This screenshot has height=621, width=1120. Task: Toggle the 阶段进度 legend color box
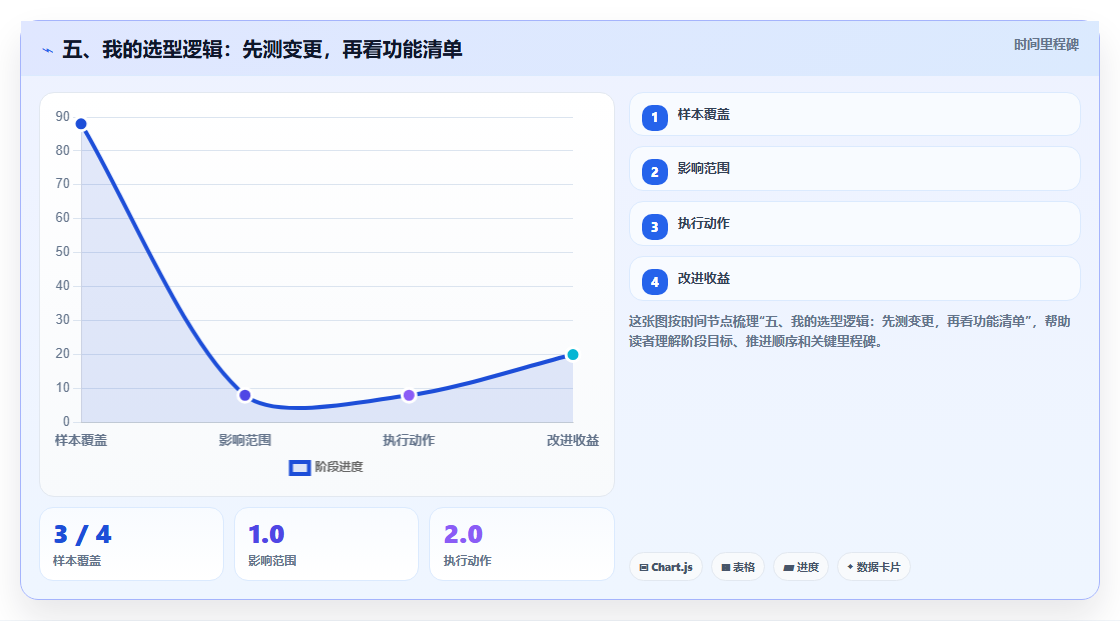point(299,468)
